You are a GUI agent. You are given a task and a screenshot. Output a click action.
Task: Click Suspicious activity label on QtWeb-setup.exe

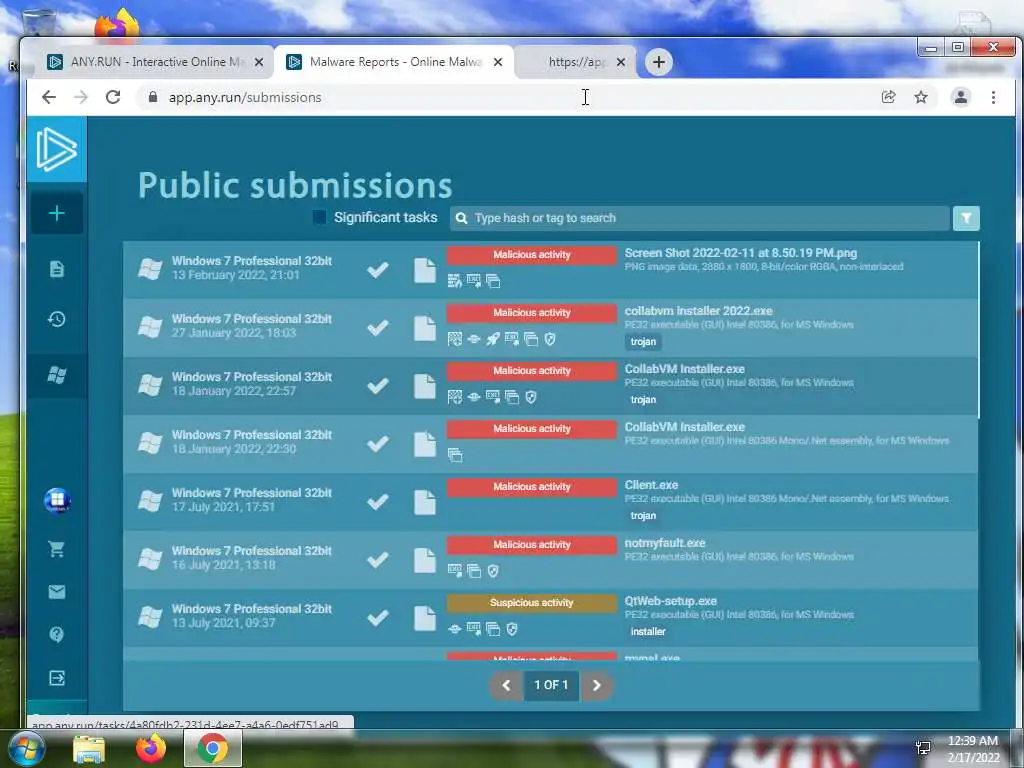tap(532, 603)
